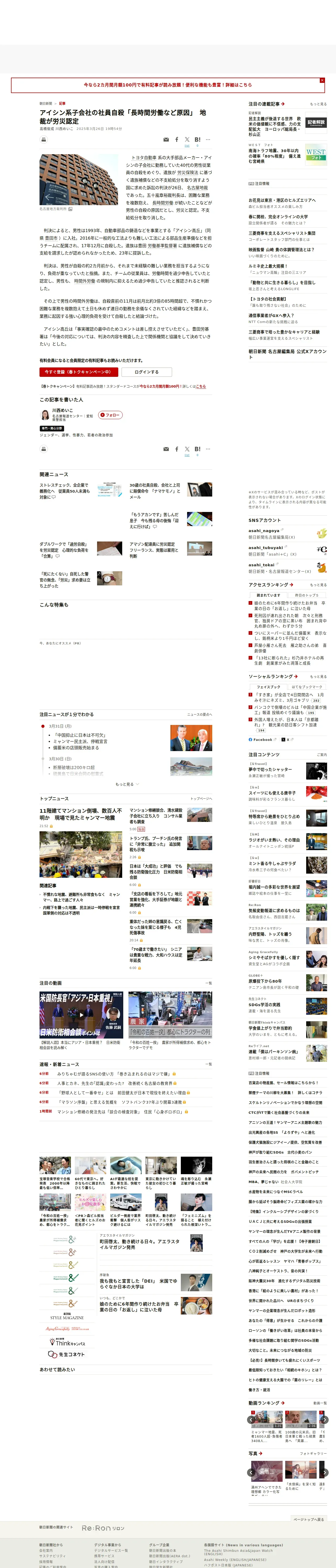Open the 動画一覧 link beside 動画ランキング
This screenshot has height=1568, width=336.
click(320, 1403)
